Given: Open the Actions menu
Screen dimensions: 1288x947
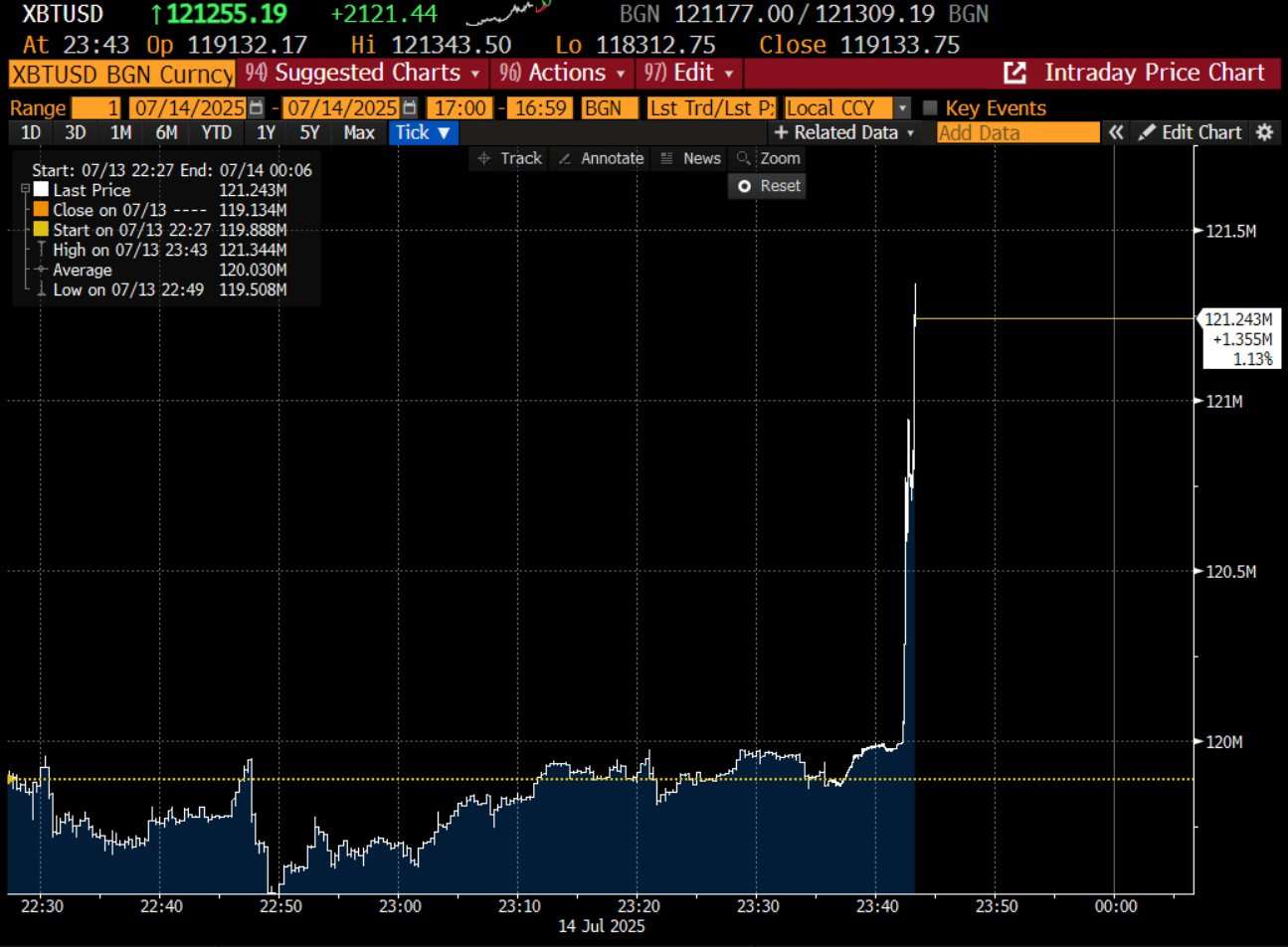Looking at the screenshot, I should tap(563, 73).
